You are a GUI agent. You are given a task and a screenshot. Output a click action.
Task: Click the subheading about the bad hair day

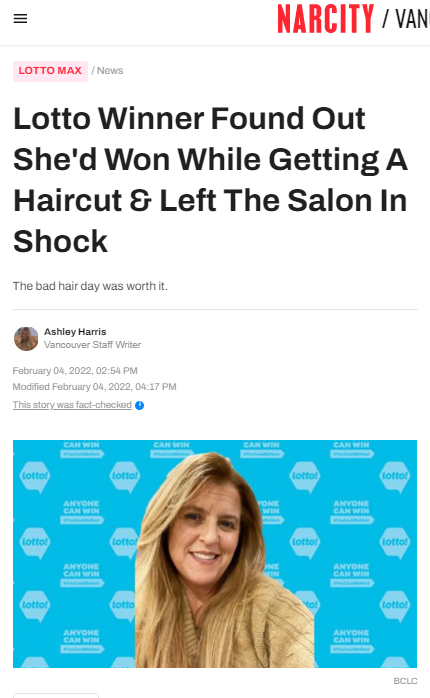(x=90, y=286)
